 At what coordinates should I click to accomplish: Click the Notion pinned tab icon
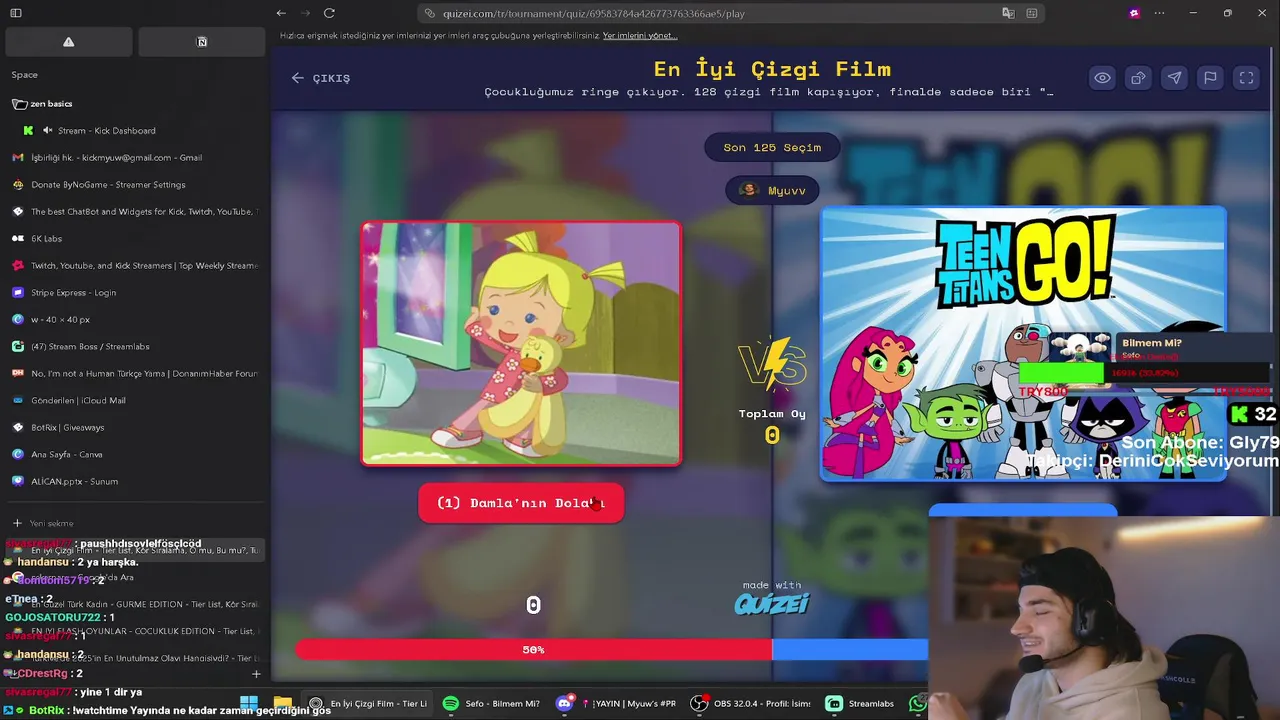[202, 42]
